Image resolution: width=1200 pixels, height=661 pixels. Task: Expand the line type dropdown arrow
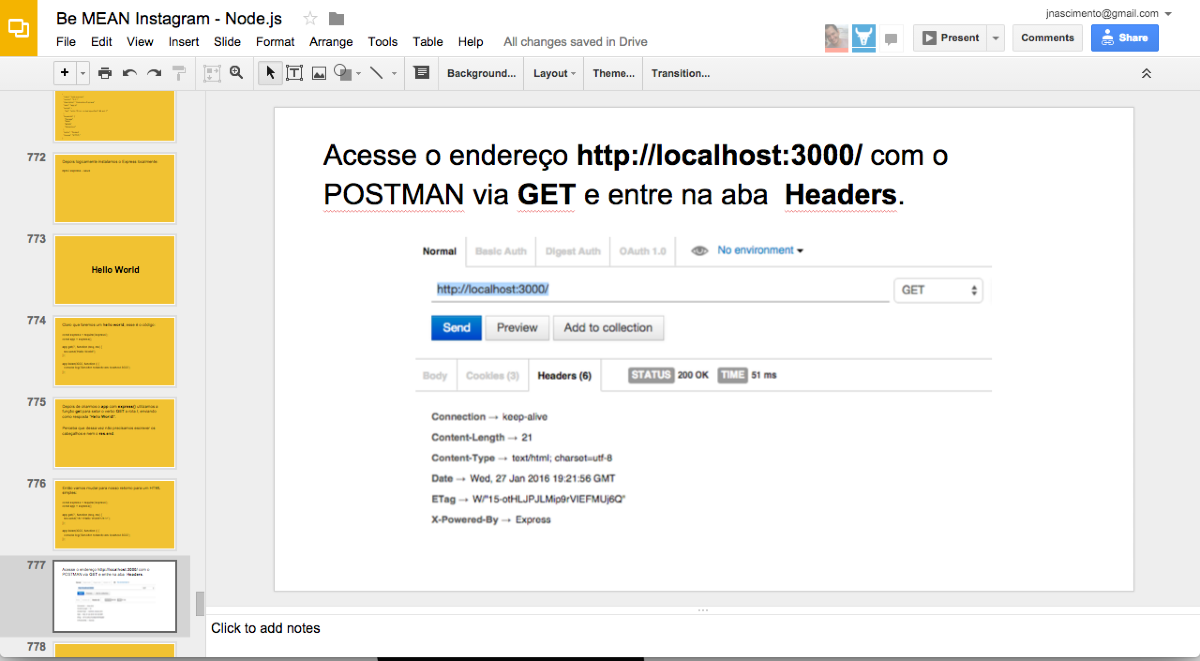coord(394,73)
